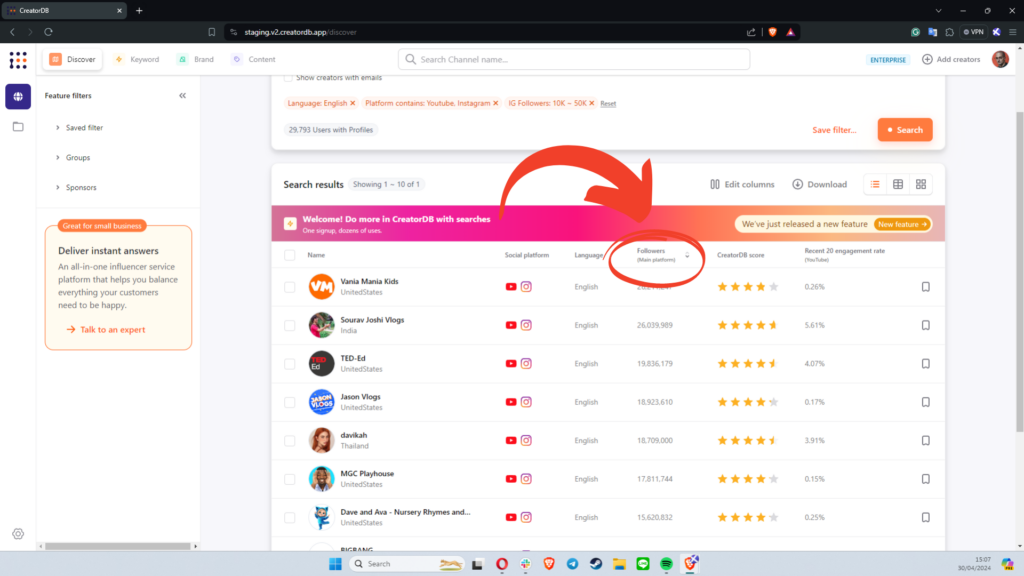The height and width of the screenshot is (576, 1024).
Task: Open the browser tab list dropdown
Action: 938,10
